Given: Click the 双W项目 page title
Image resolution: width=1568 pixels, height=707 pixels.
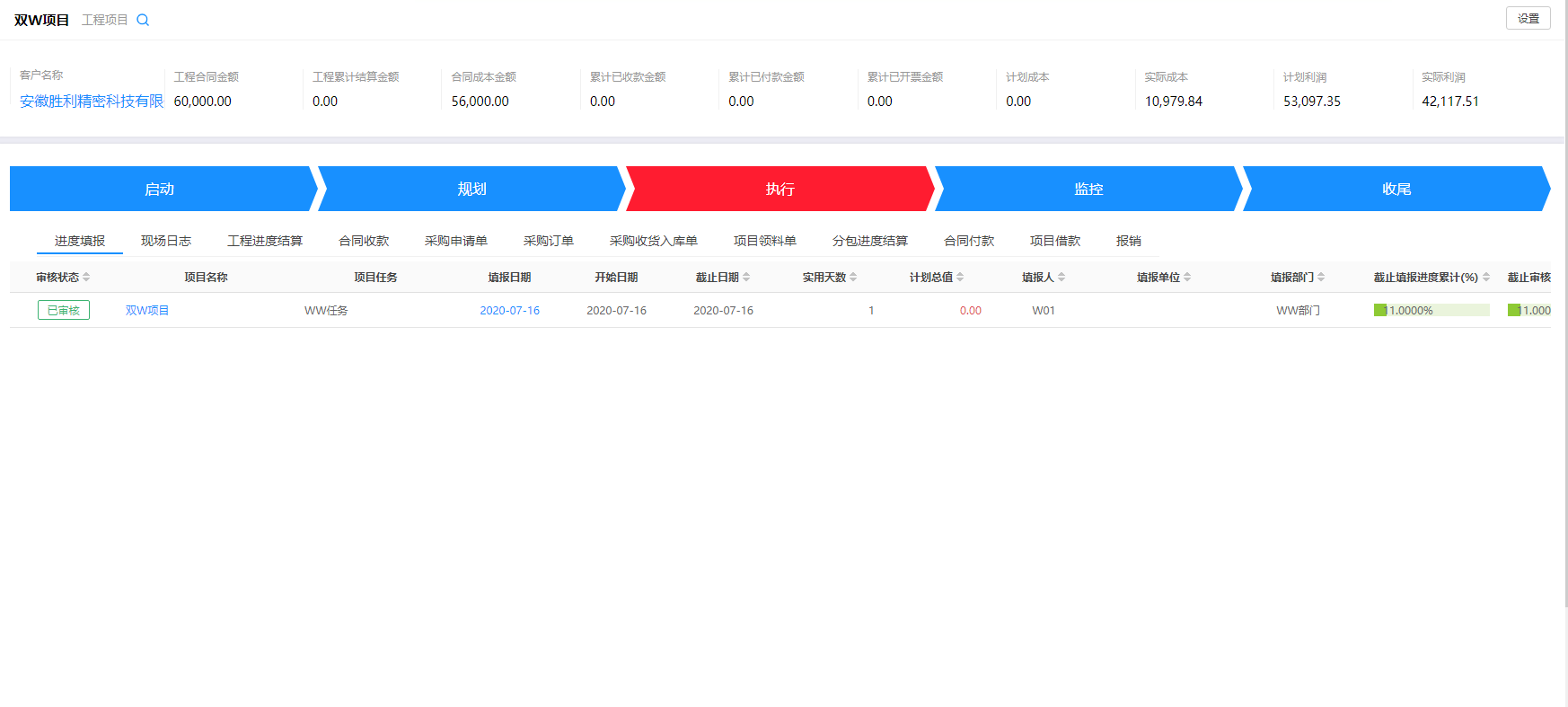Looking at the screenshot, I should tap(41, 20).
